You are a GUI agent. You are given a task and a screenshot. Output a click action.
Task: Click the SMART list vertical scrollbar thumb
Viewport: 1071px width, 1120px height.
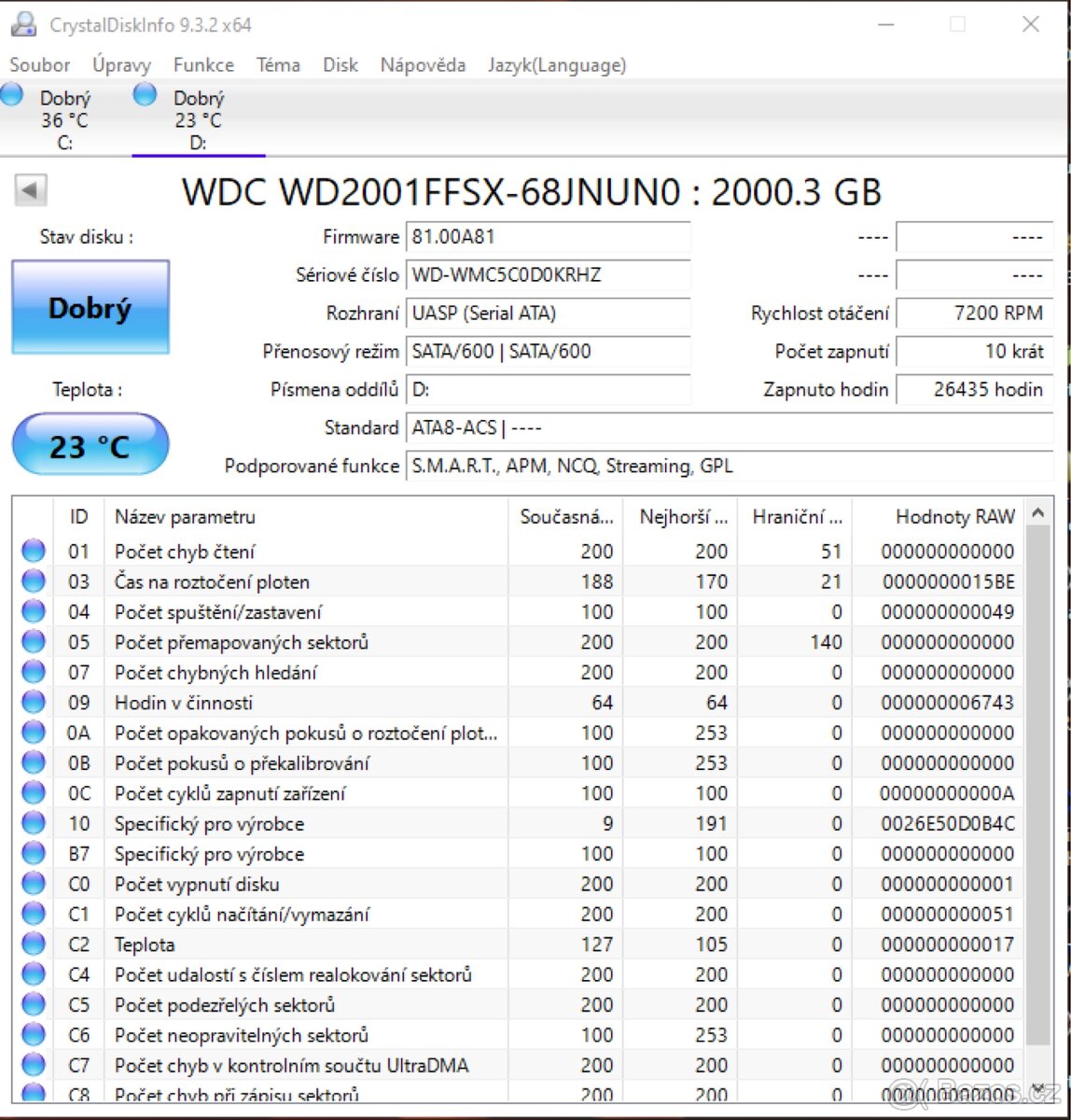(1037, 785)
